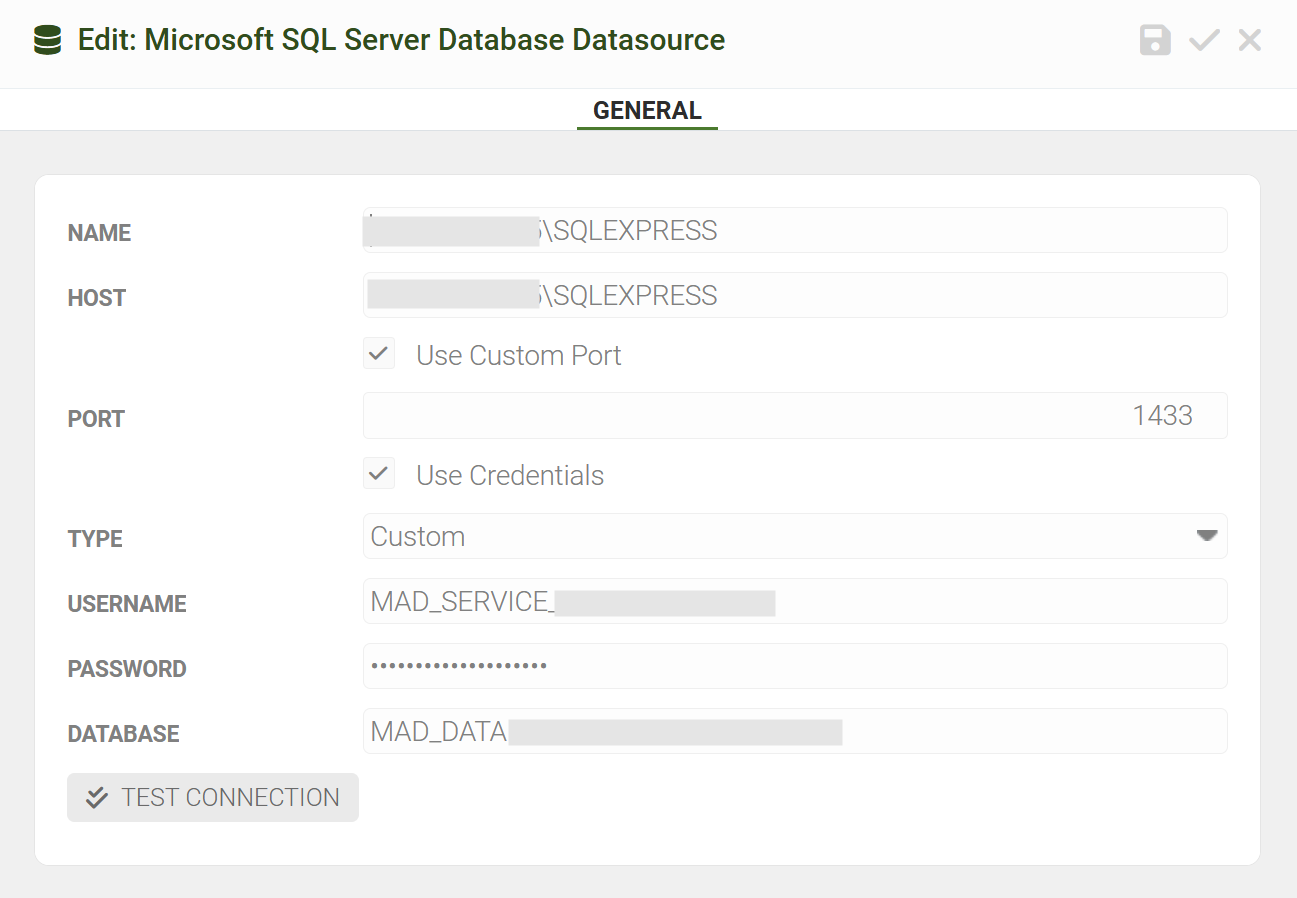Image resolution: width=1297 pixels, height=898 pixels.
Task: Click the 'Use Custom Port' label text
Action: [519, 355]
